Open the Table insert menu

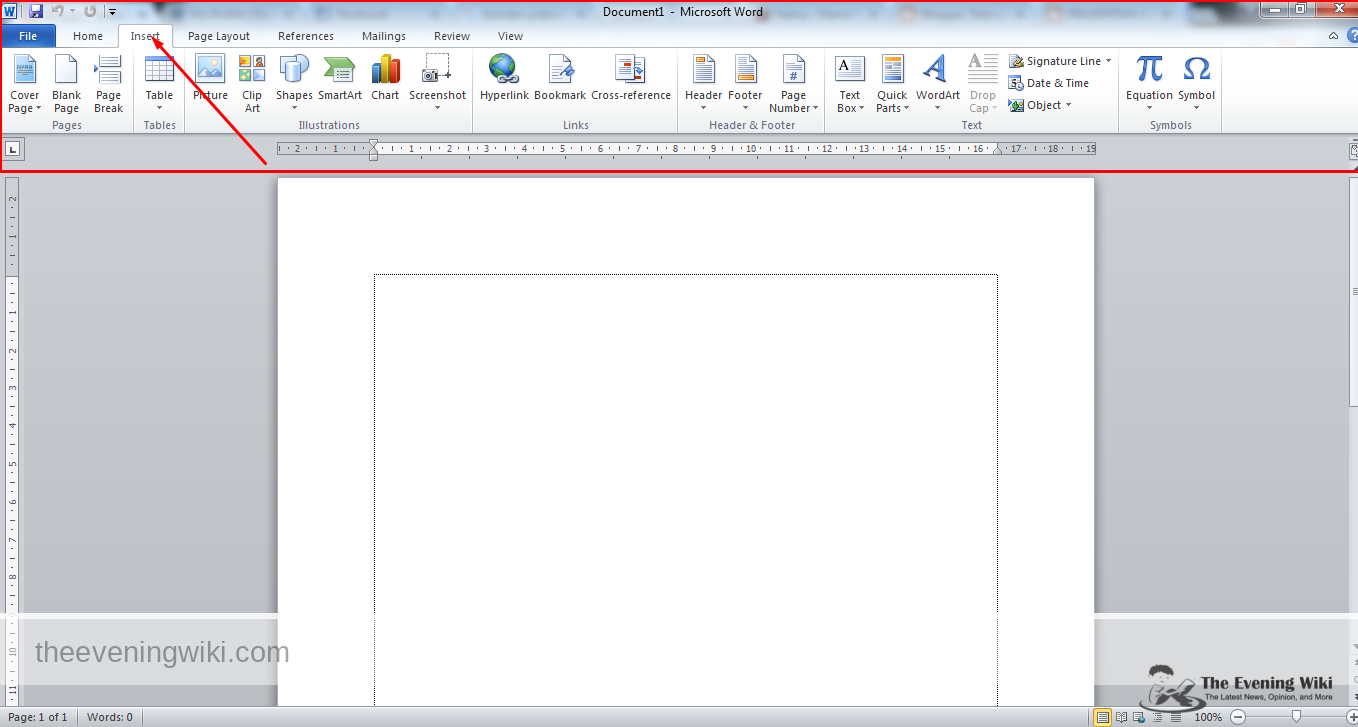[x=159, y=84]
